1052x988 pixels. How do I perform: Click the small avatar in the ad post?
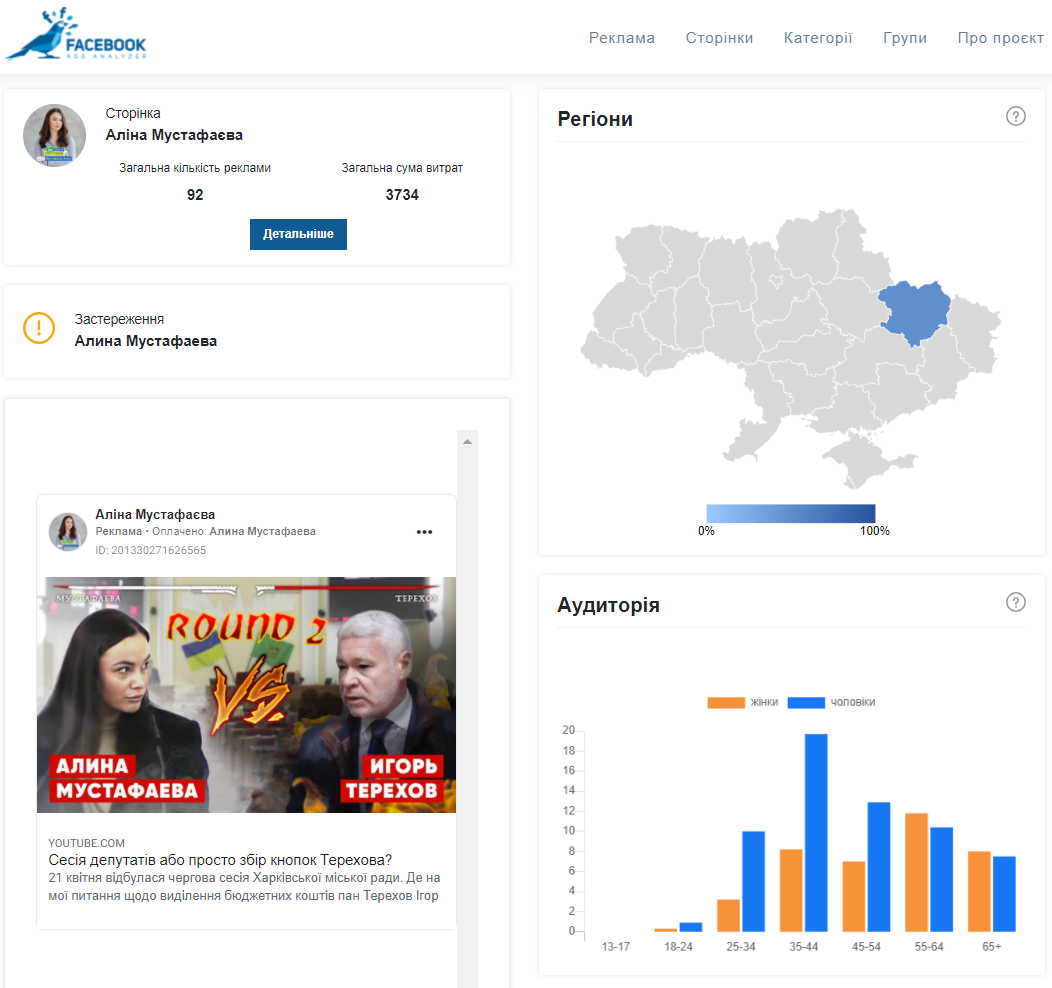coord(68,532)
